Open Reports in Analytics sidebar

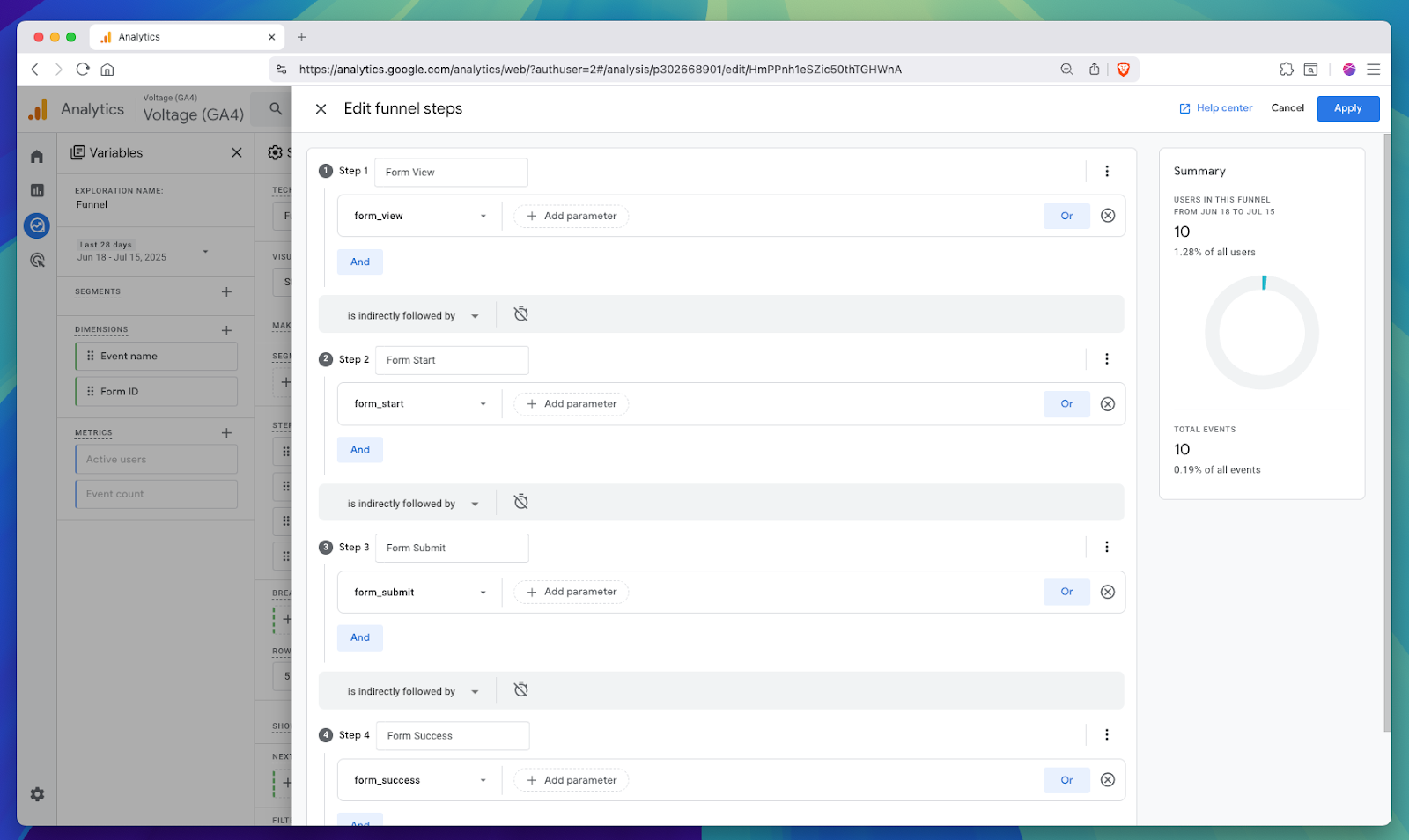(37, 190)
